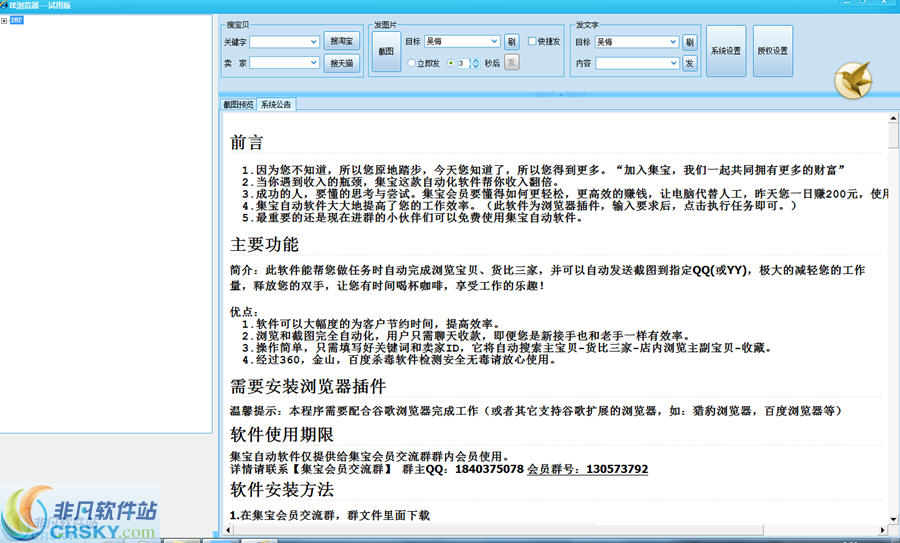Open 系统设置 system settings
The width and height of the screenshot is (900, 543).
(x=726, y=51)
